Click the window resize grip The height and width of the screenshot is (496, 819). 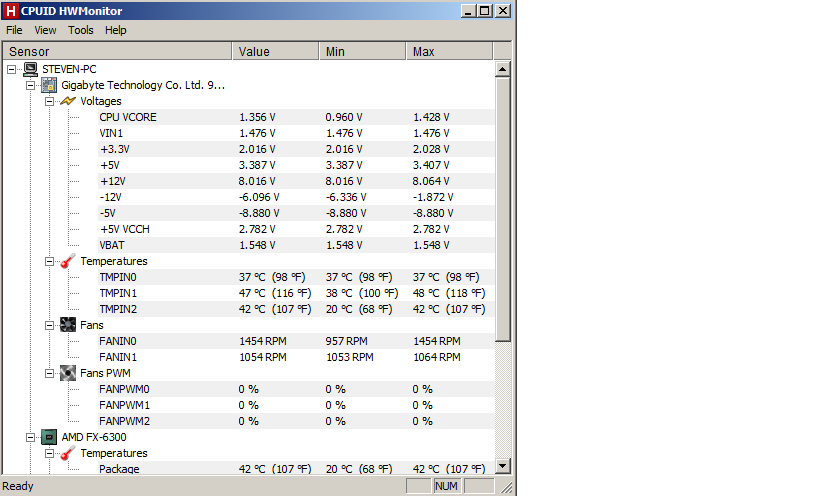tap(507, 488)
